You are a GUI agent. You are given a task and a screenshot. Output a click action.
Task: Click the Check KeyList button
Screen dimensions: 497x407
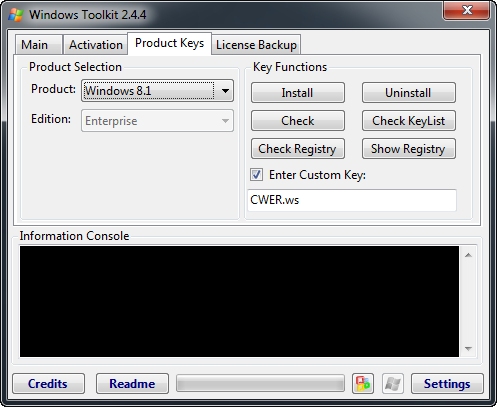(409, 121)
